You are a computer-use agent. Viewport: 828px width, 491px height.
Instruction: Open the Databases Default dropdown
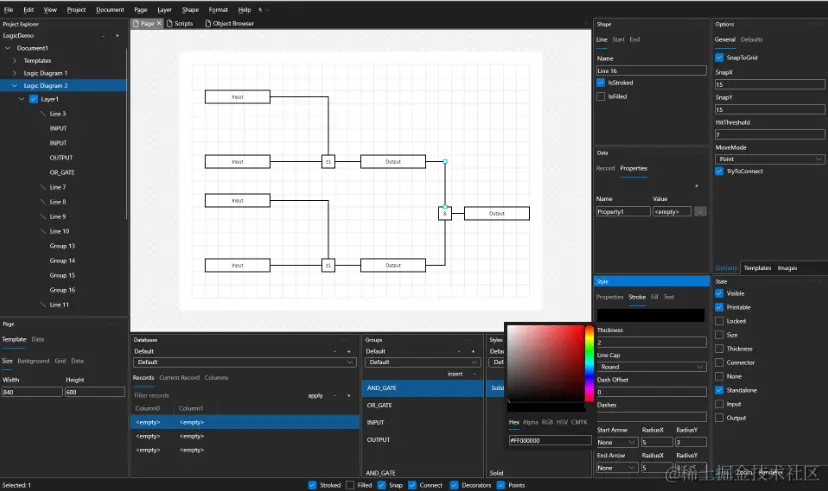point(245,362)
